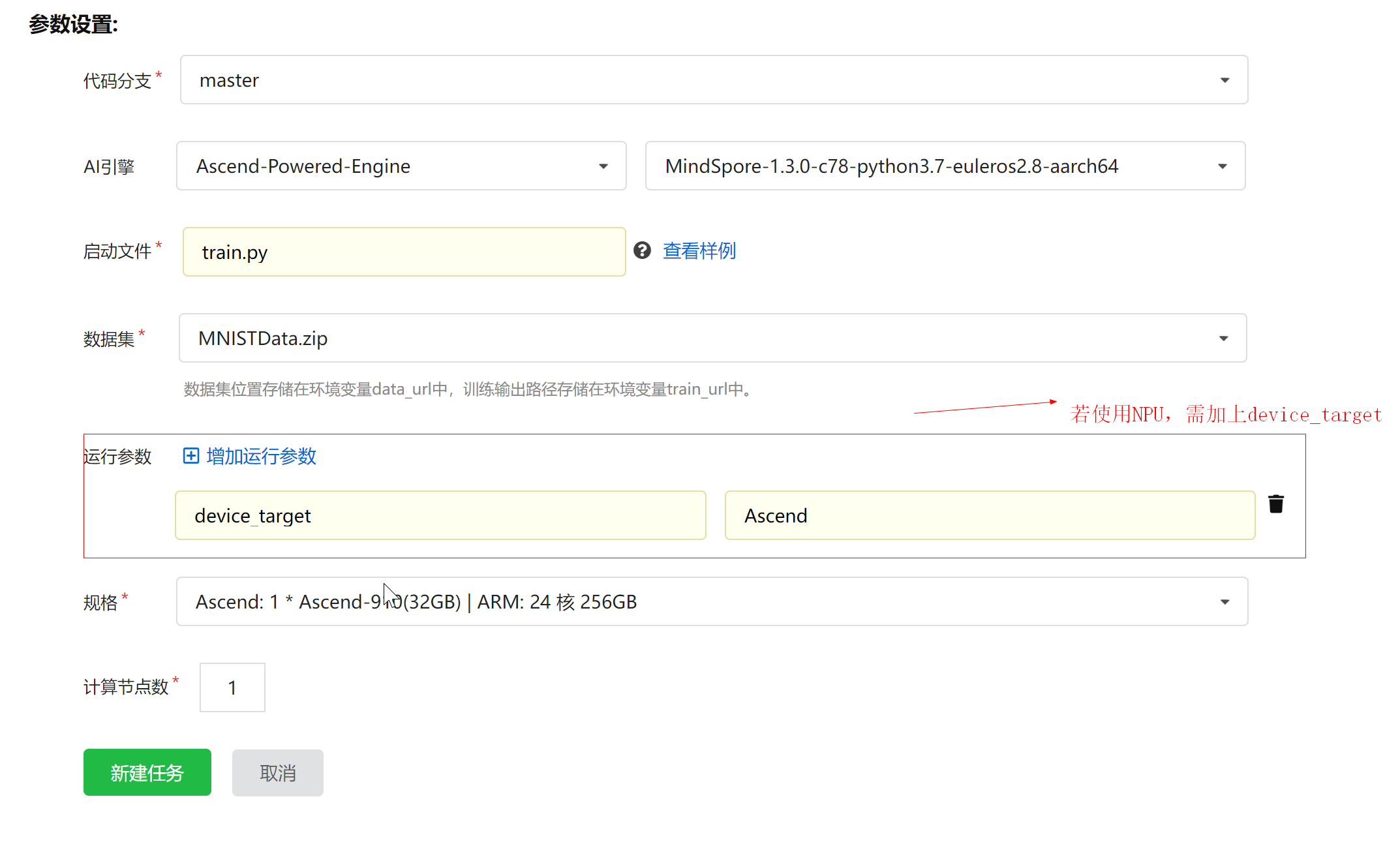Focus the train.py startup file field

point(404,252)
